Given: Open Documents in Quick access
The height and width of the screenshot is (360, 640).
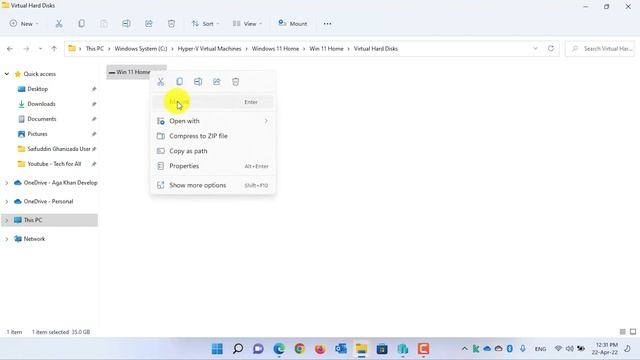Looking at the screenshot, I should click(42, 119).
